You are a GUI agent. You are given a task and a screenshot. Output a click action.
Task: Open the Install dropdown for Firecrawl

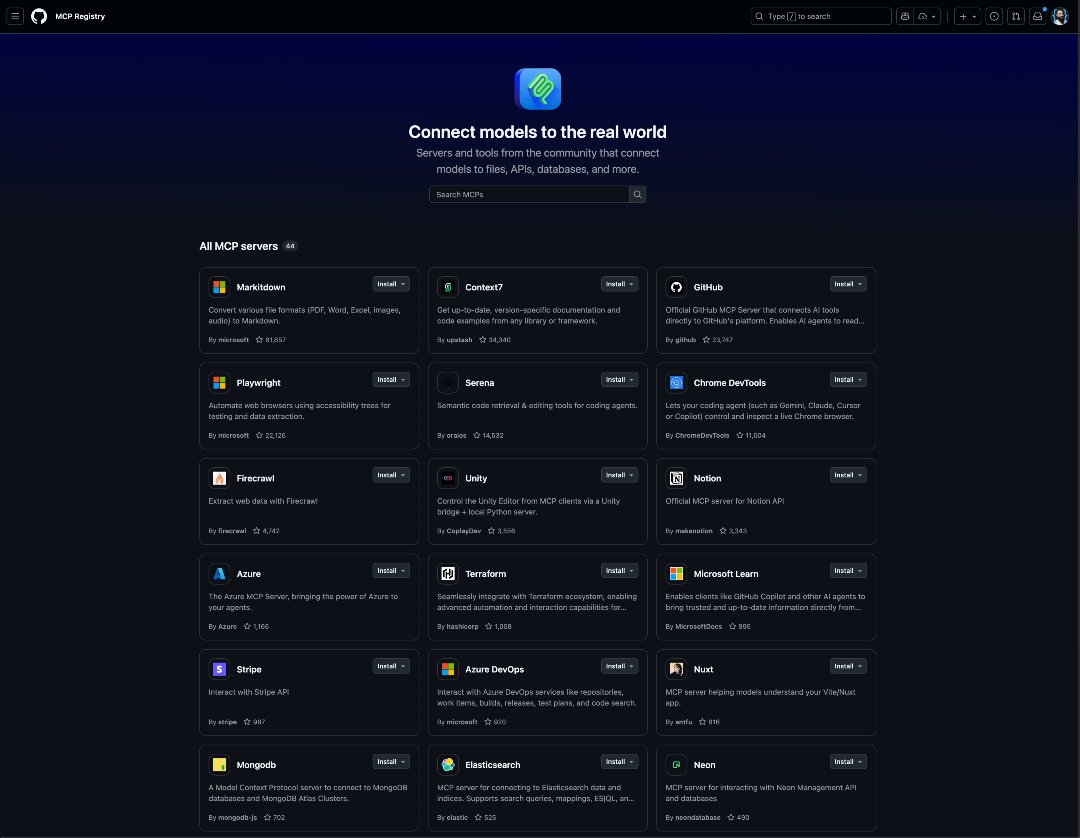coord(391,475)
